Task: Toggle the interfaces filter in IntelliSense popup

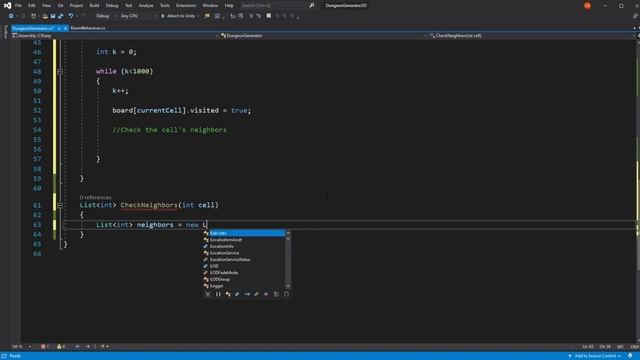Action: (x=247, y=294)
